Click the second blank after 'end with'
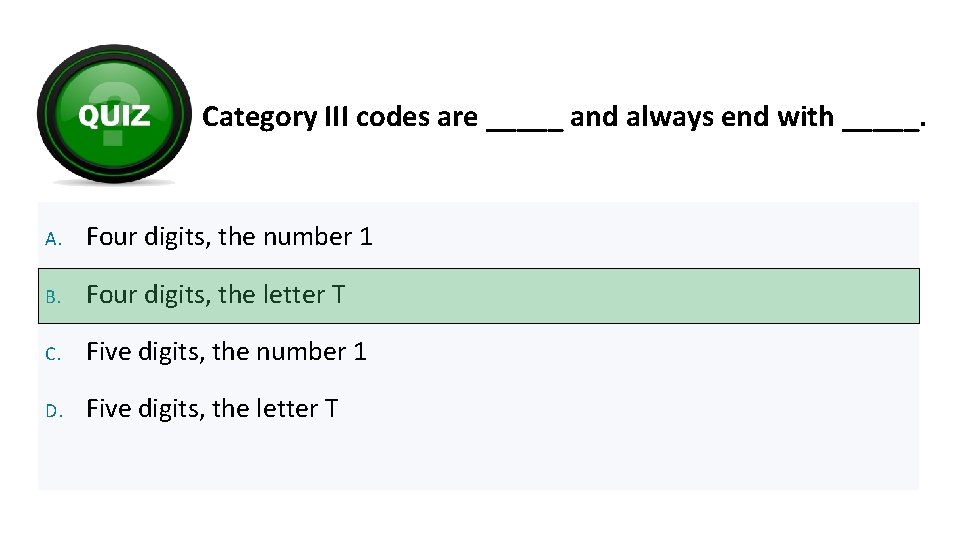 [x=880, y=120]
